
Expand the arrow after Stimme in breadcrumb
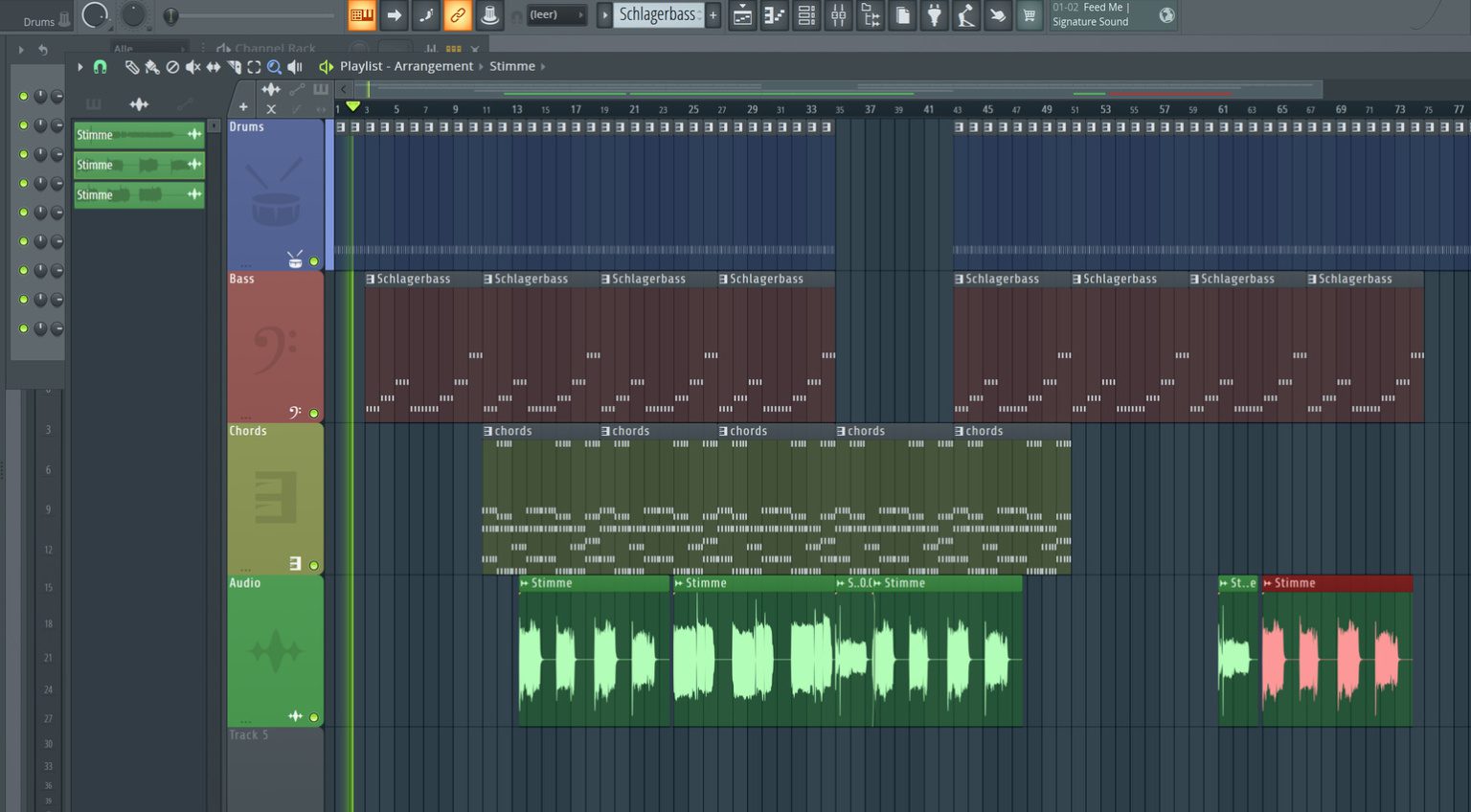[x=543, y=67]
